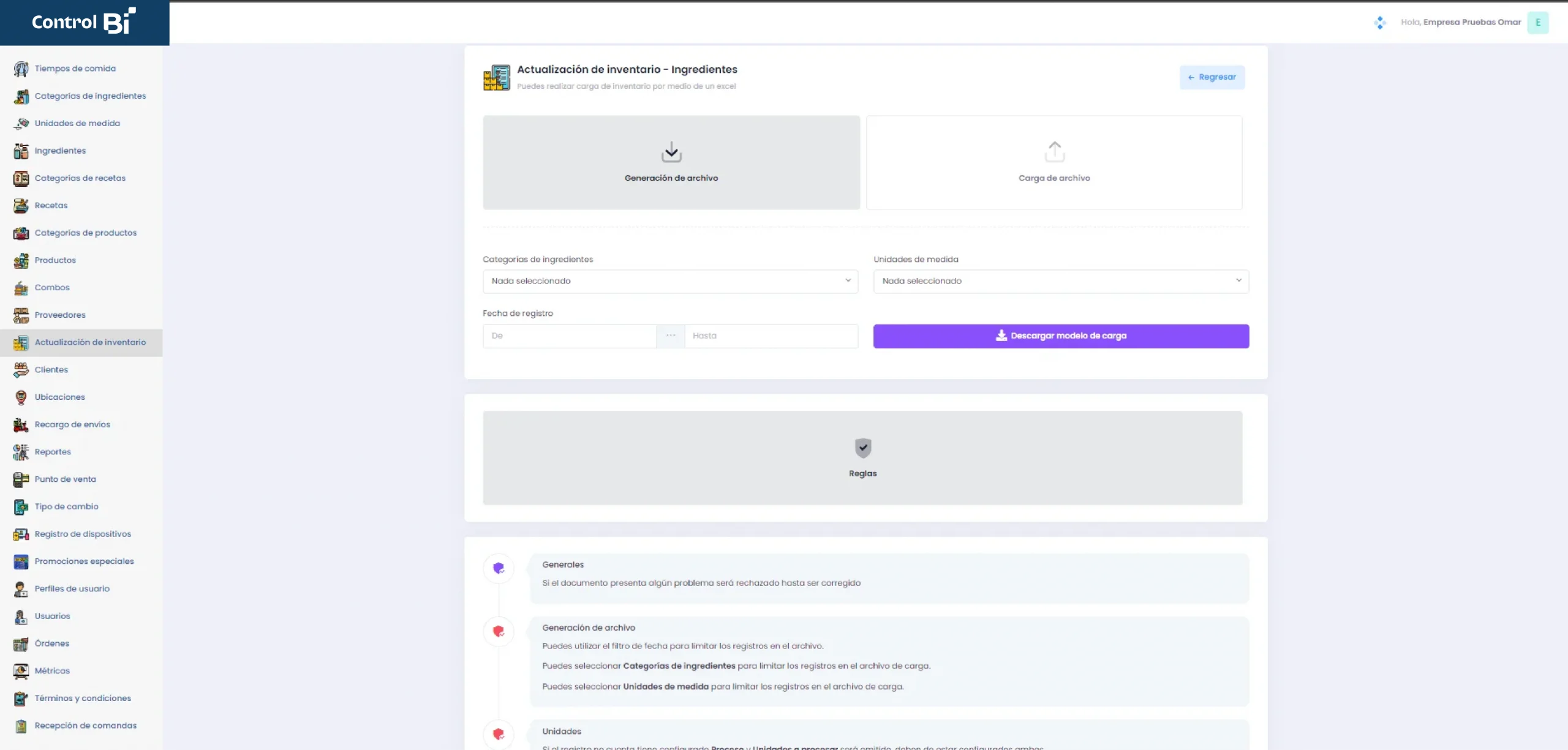
Task: Click the Tiempos de comida sidebar icon
Action: (x=21, y=69)
